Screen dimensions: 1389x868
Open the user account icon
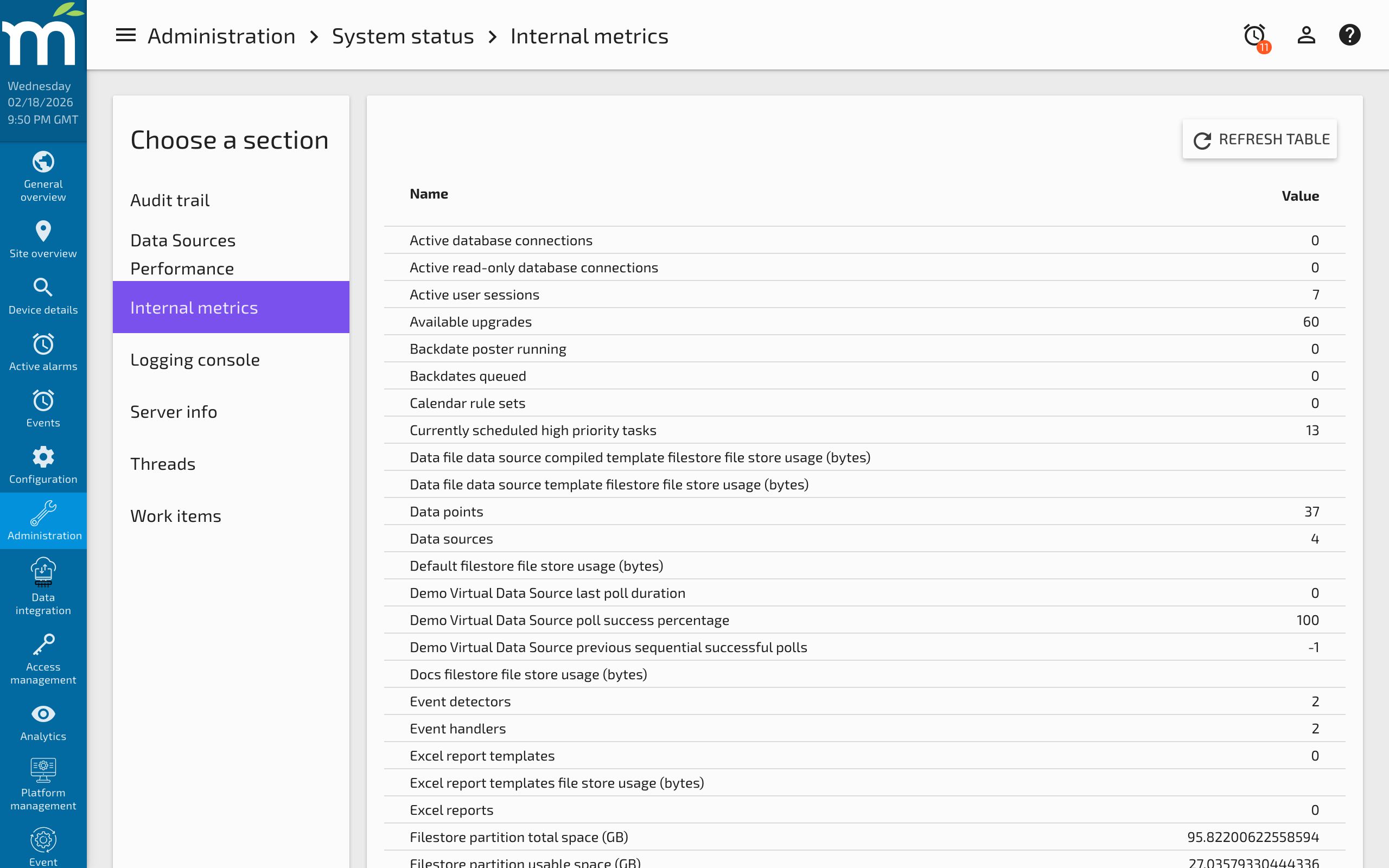(1306, 35)
